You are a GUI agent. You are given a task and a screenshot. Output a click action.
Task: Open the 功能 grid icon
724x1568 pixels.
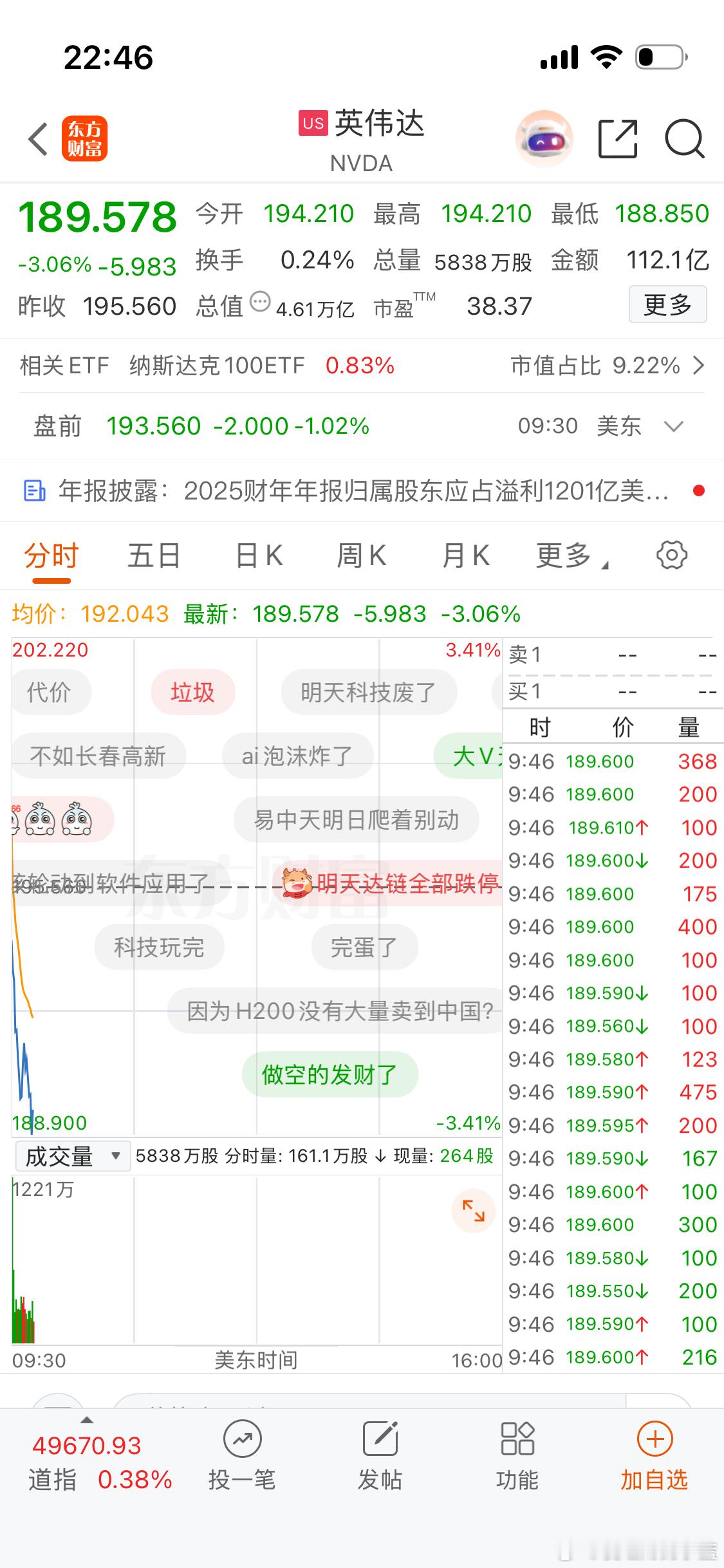(517, 1439)
